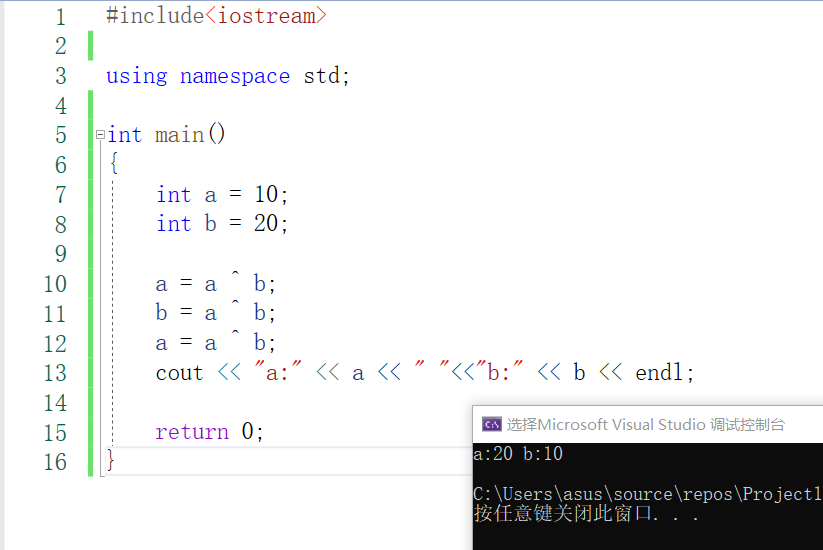Click the 'b = a ^ b;' statement
Screen dimensions: 823x550
coord(215,312)
